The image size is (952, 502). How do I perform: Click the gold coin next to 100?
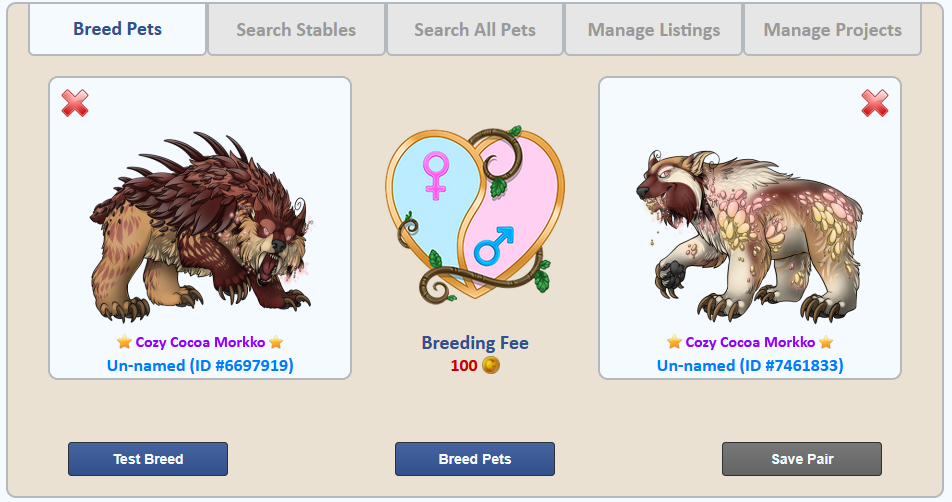coord(491,365)
